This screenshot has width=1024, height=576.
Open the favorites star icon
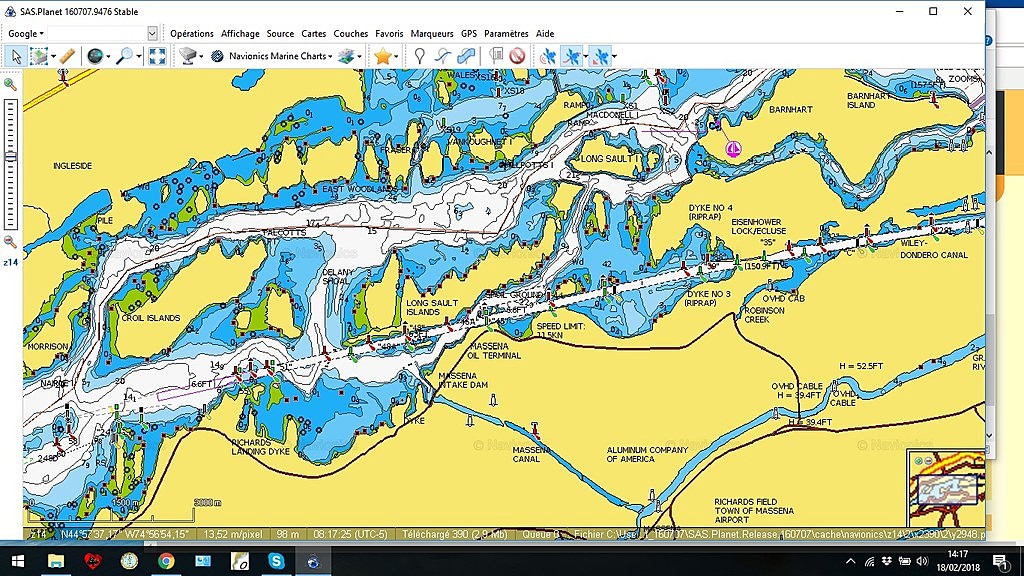(x=383, y=56)
